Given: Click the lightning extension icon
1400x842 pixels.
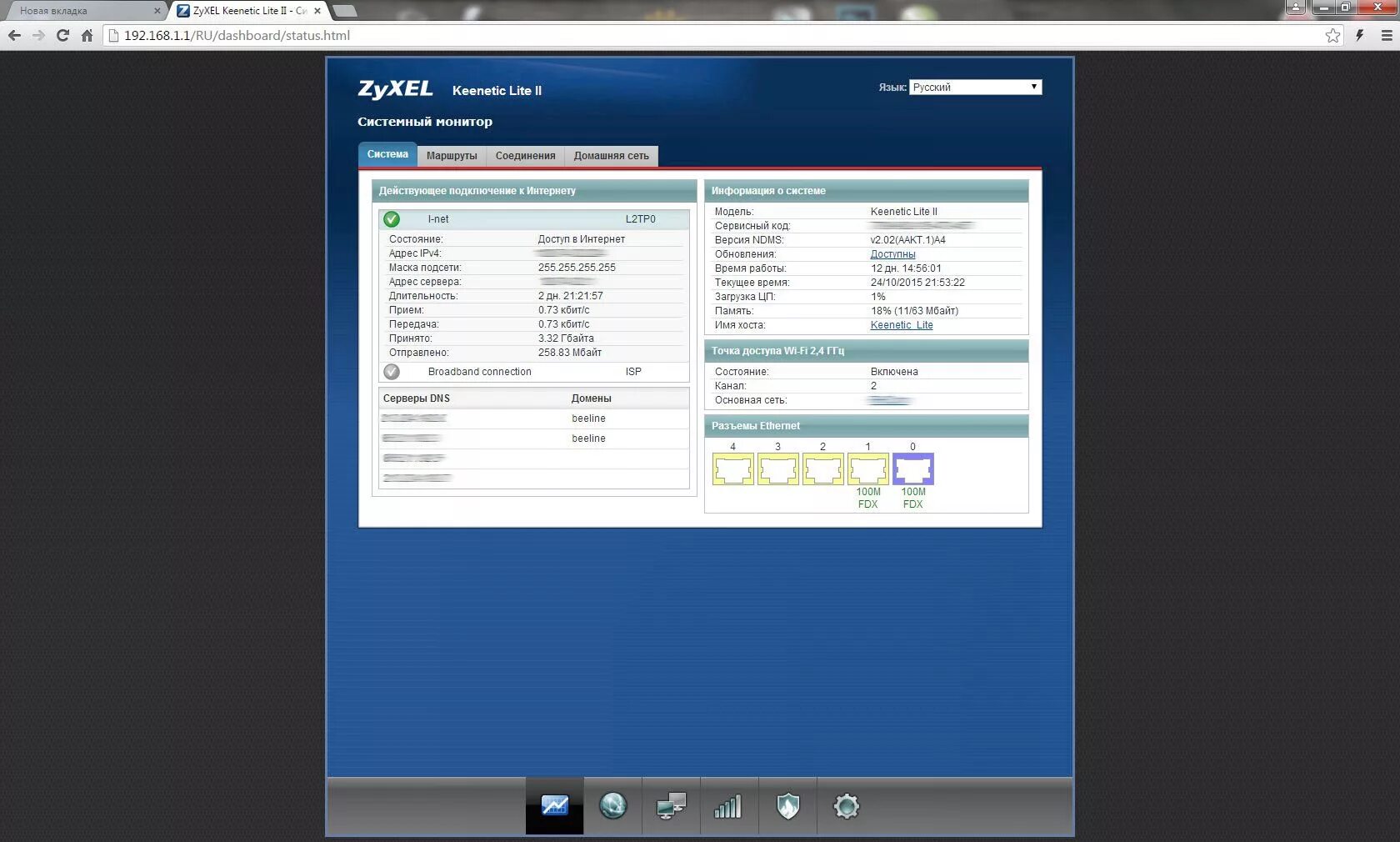Looking at the screenshot, I should pos(1360,35).
